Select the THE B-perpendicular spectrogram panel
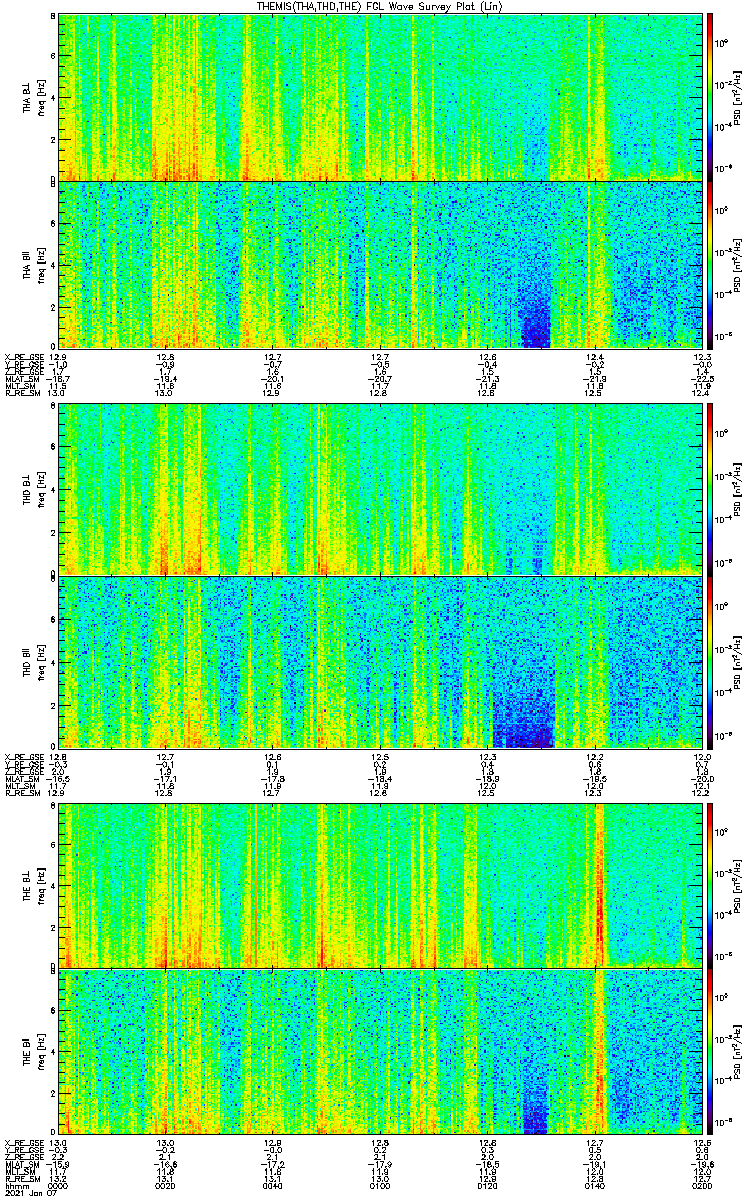 click(379, 884)
